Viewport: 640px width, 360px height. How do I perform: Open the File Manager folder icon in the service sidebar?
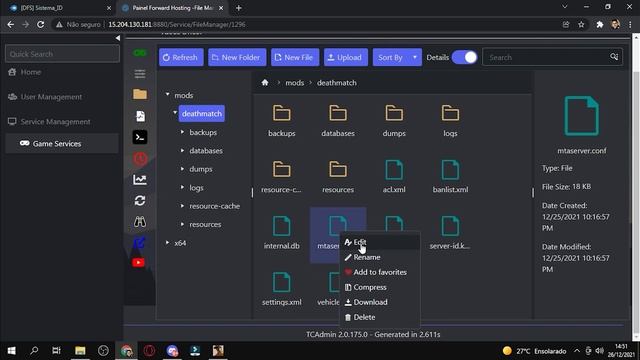pyautogui.click(x=140, y=94)
